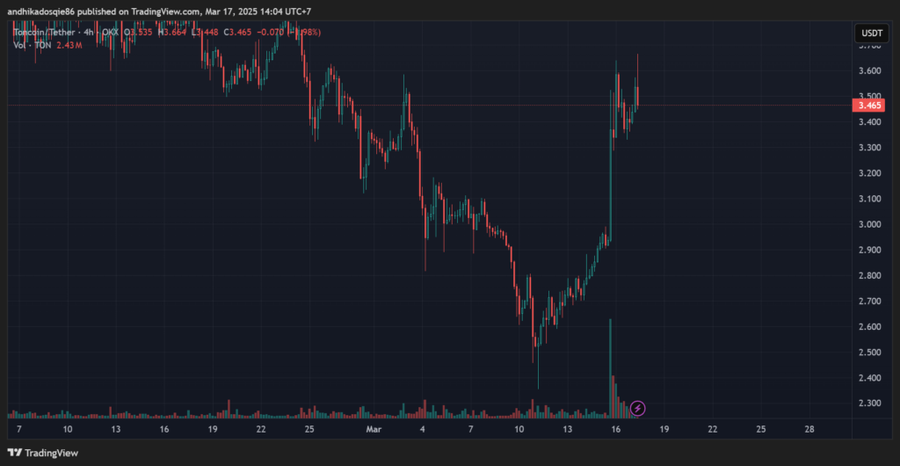Click the USDT currency label
The width and height of the screenshot is (900, 466).
point(871,33)
